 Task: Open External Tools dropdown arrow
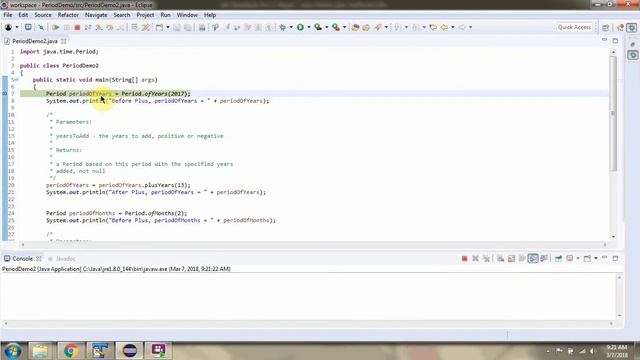point(344,27)
